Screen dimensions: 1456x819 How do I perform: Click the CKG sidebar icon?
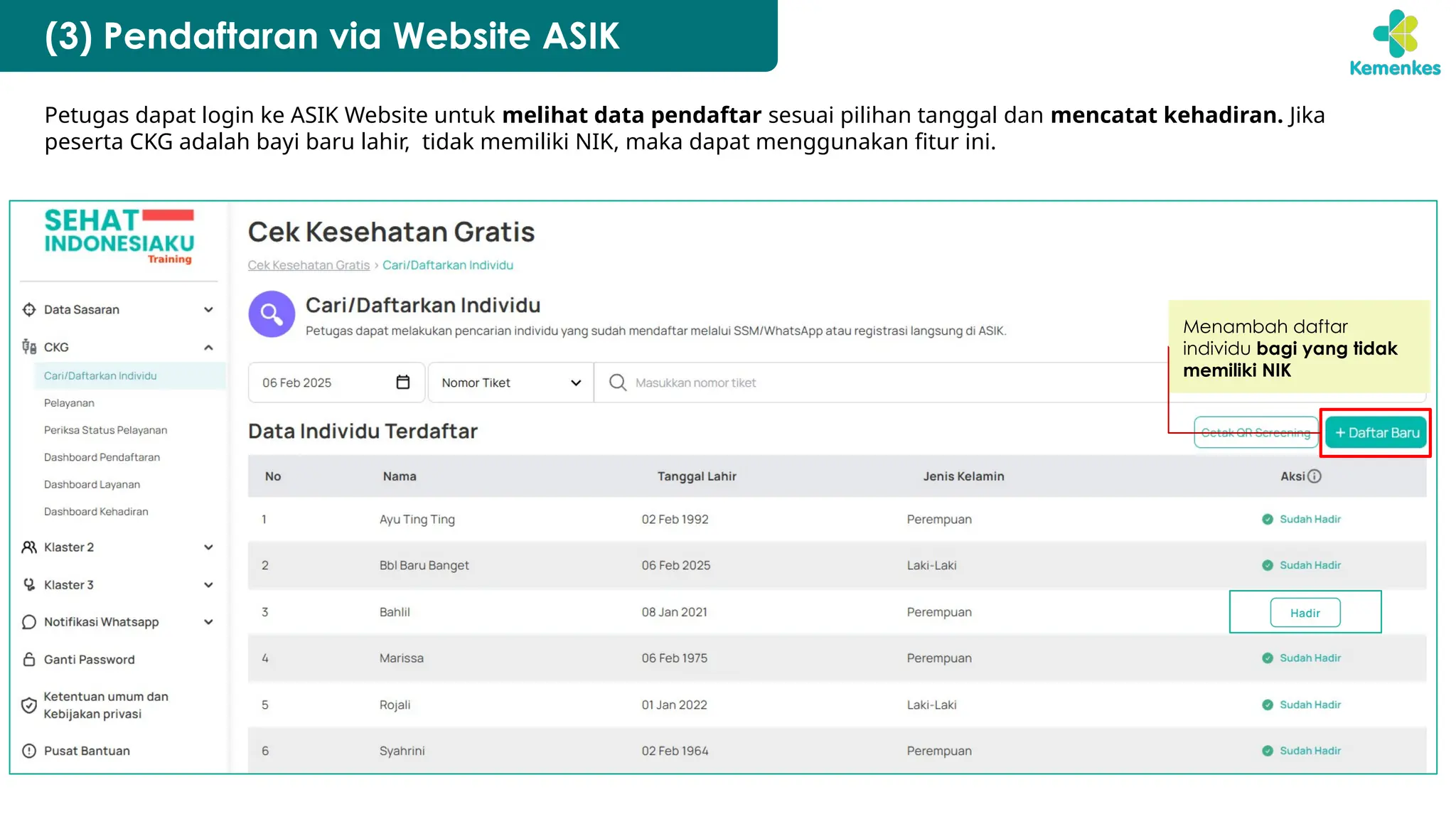pos(29,347)
